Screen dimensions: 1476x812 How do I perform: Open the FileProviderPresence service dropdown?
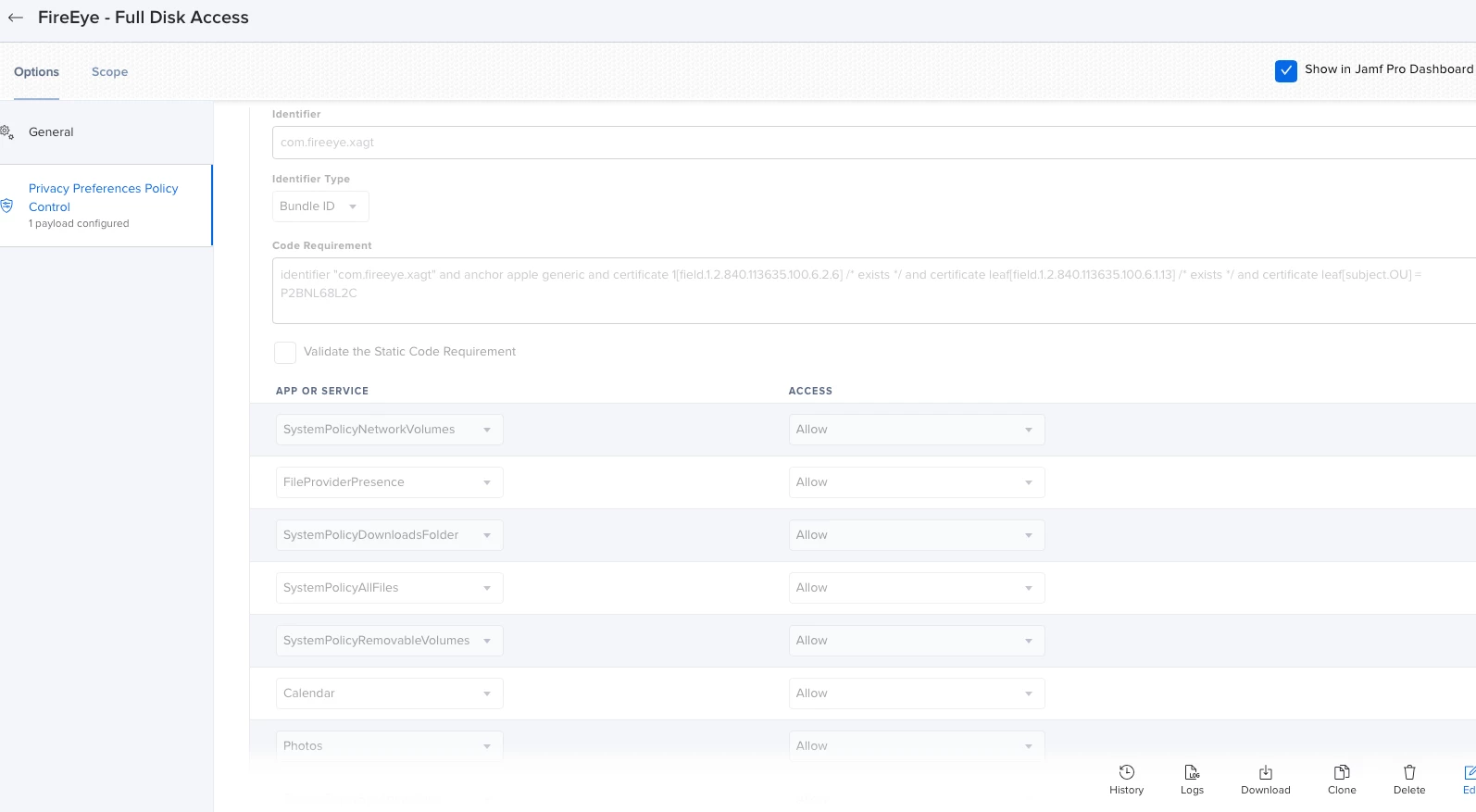pos(390,482)
